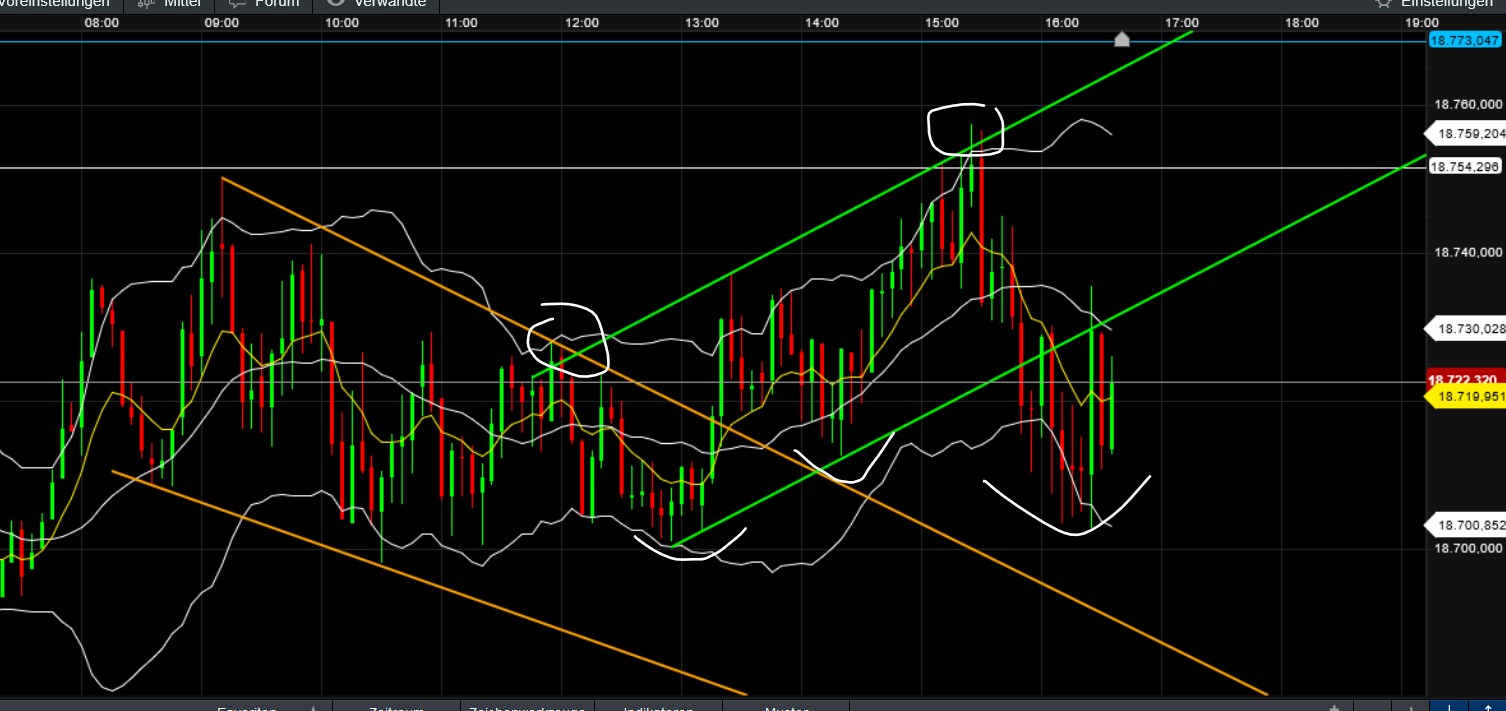Click the blue price label 18.773,047
This screenshot has width=1506, height=711.
pos(1465,40)
